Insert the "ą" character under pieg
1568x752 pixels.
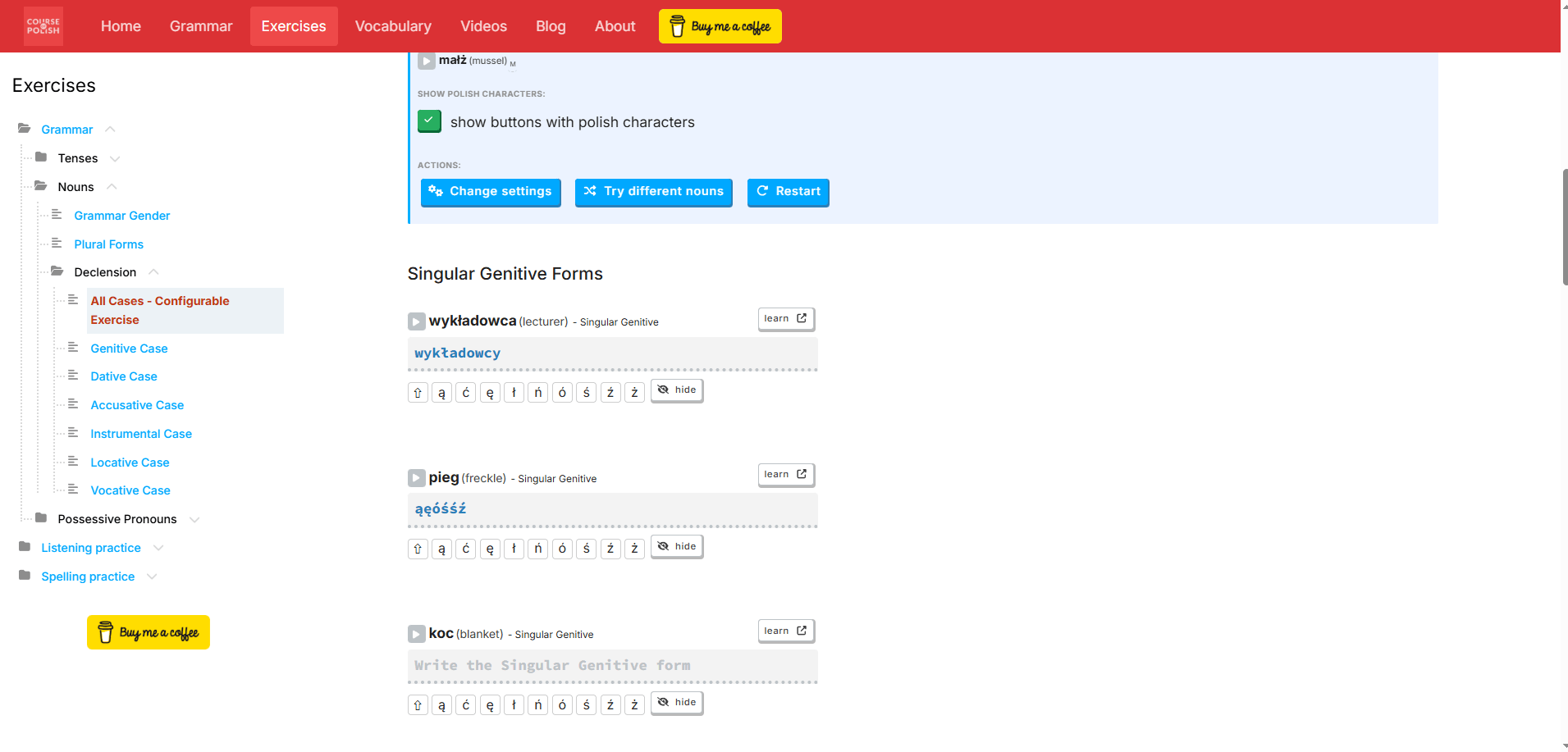coord(441,548)
